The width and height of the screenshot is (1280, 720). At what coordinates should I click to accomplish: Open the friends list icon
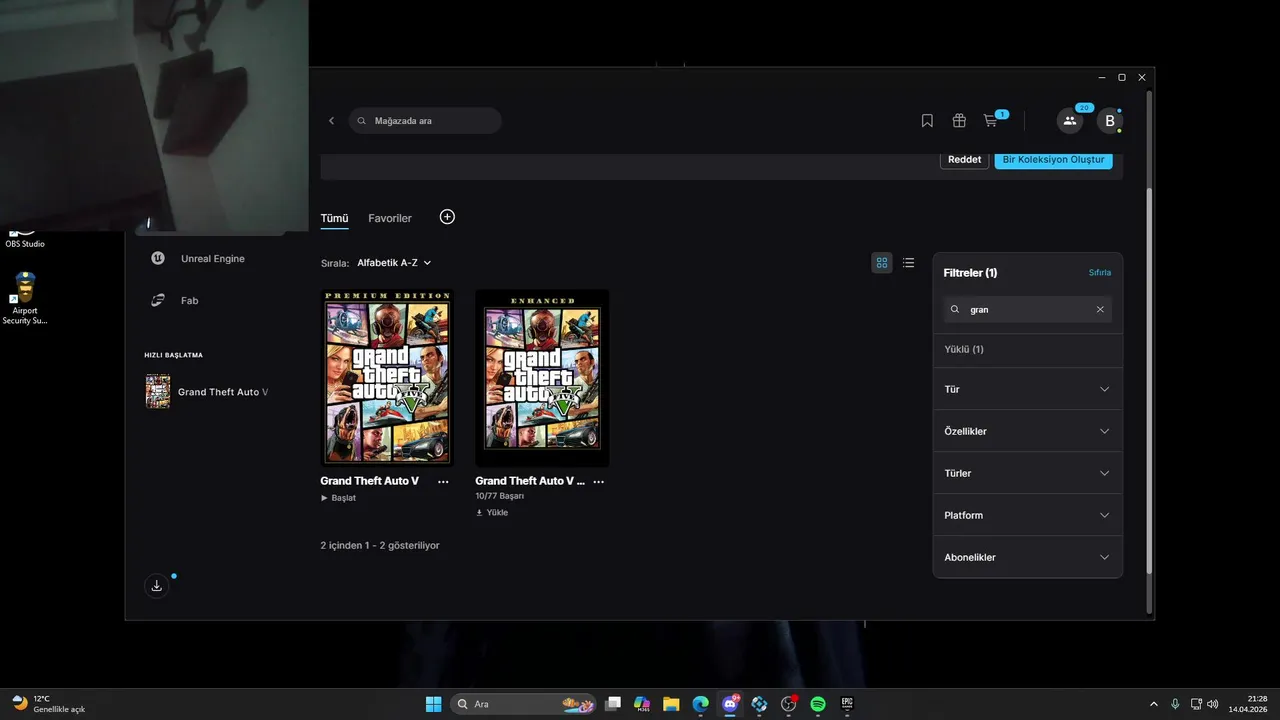click(1070, 121)
